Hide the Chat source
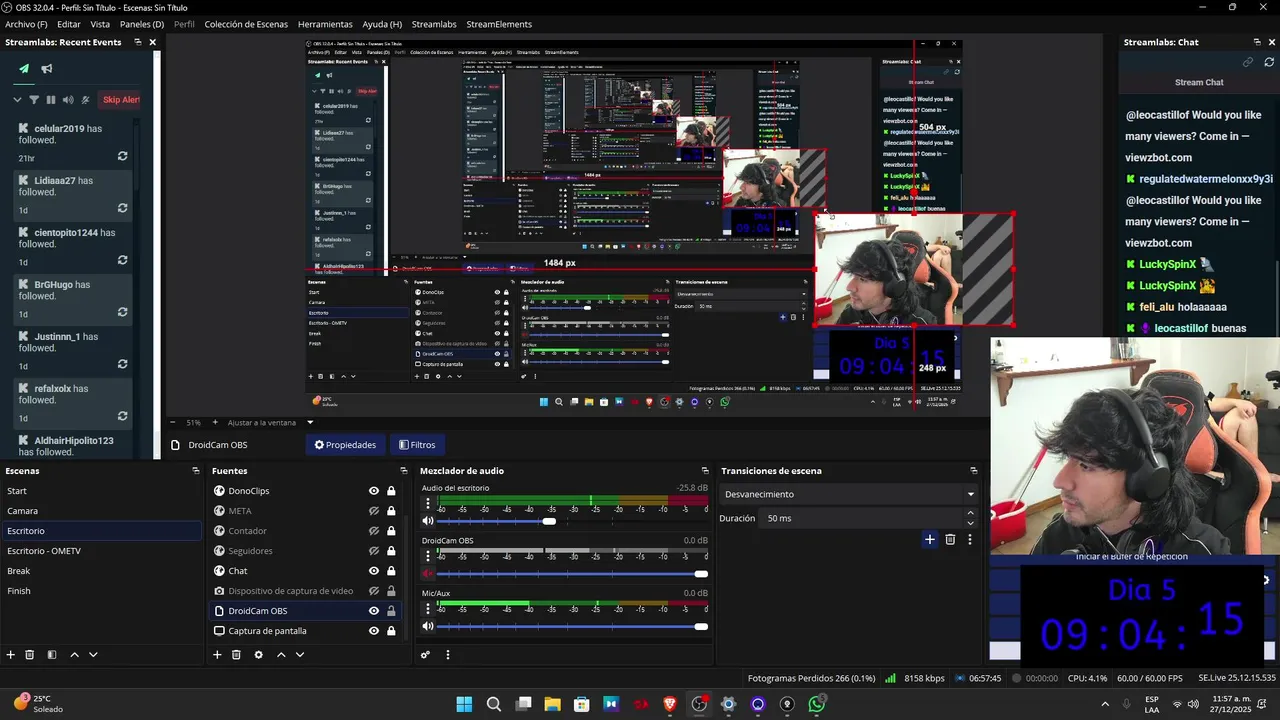Screen dimensions: 1280x720 [374, 571]
